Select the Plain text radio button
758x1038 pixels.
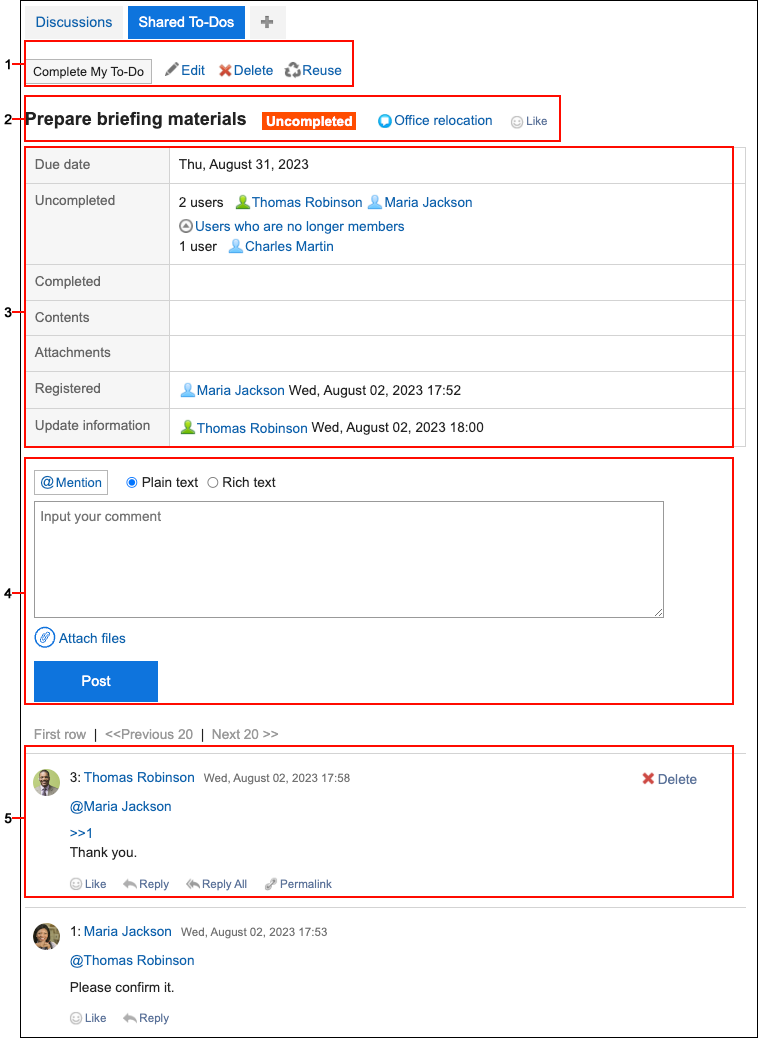tap(131, 483)
